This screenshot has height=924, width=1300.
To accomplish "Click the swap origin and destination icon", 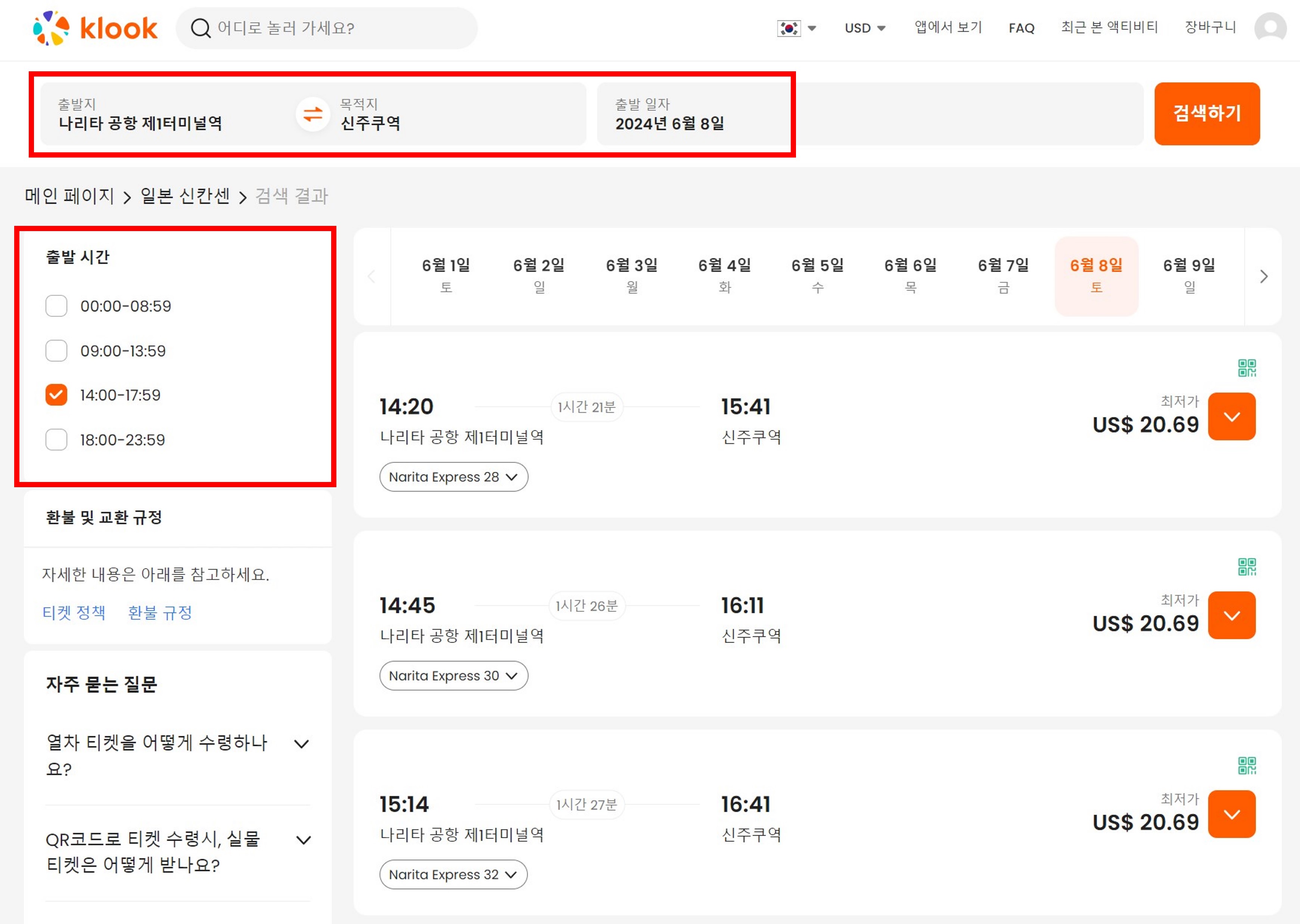I will coord(312,114).
